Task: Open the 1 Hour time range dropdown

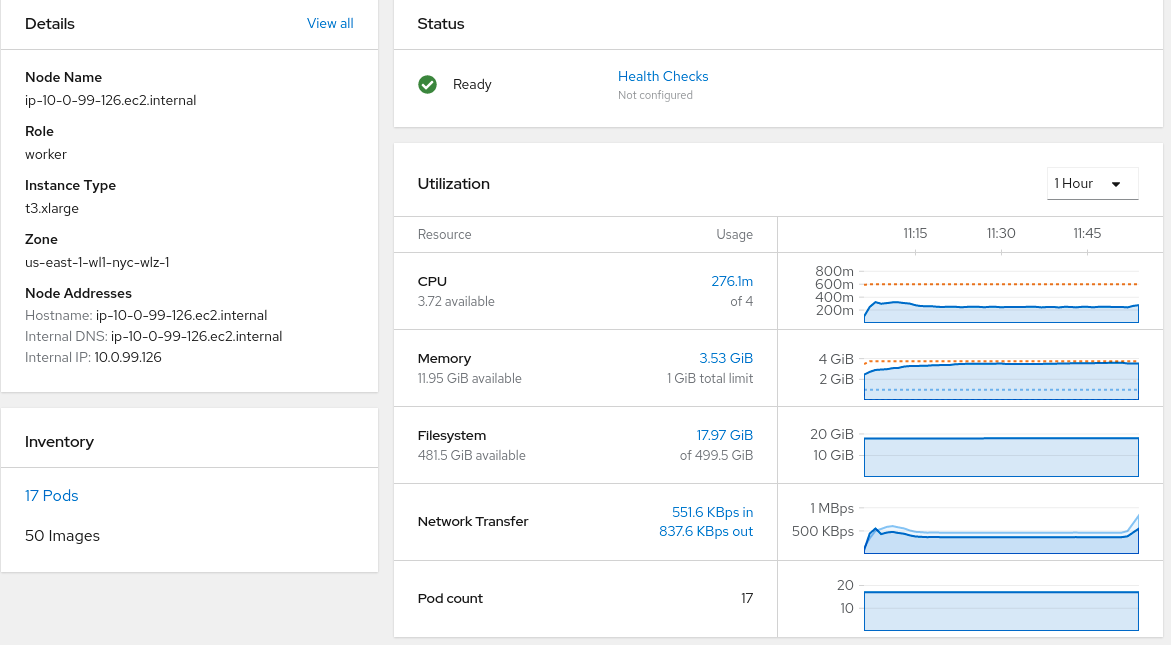Action: (x=1092, y=183)
